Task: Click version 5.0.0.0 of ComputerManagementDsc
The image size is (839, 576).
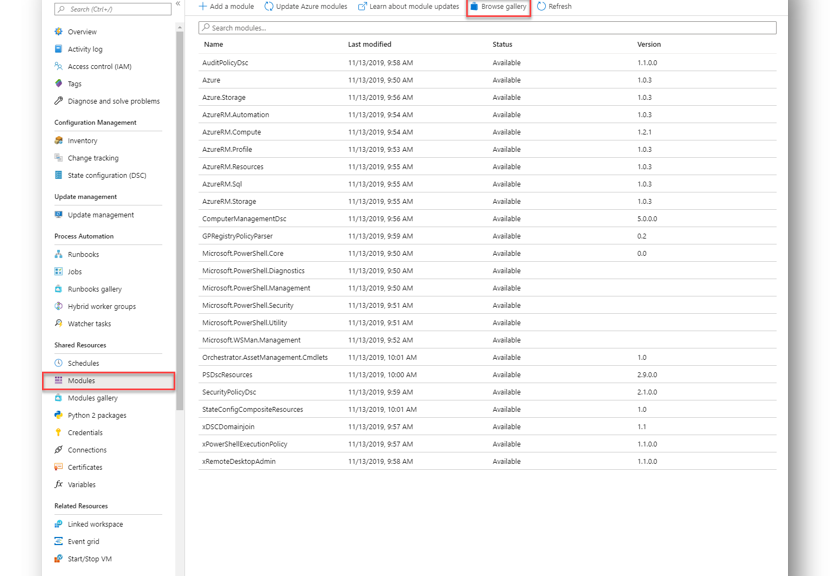Action: 647,218
